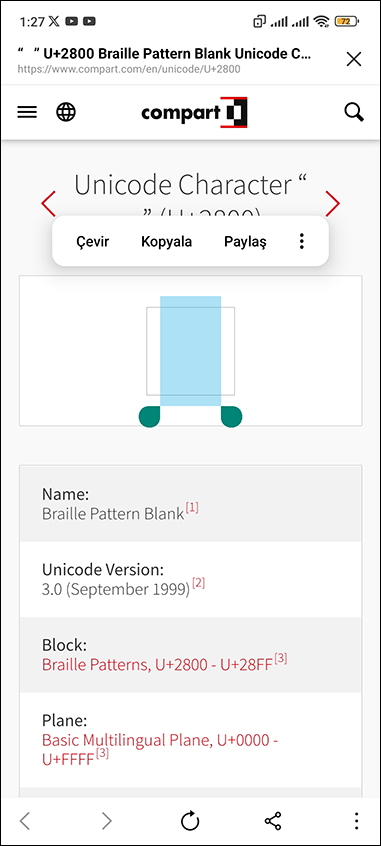Reload the page with refresh icon
Viewport: 381px width, 846px height.
pyautogui.click(x=190, y=821)
